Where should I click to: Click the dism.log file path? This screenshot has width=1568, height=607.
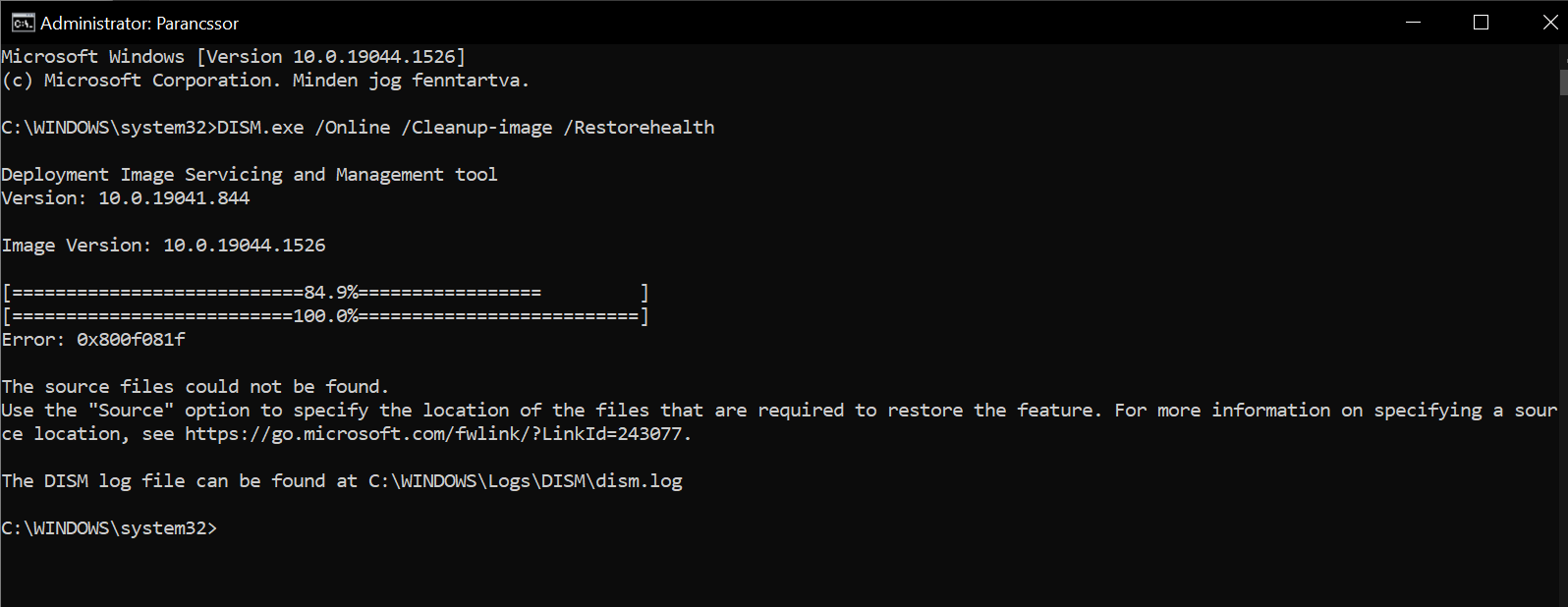pos(526,481)
